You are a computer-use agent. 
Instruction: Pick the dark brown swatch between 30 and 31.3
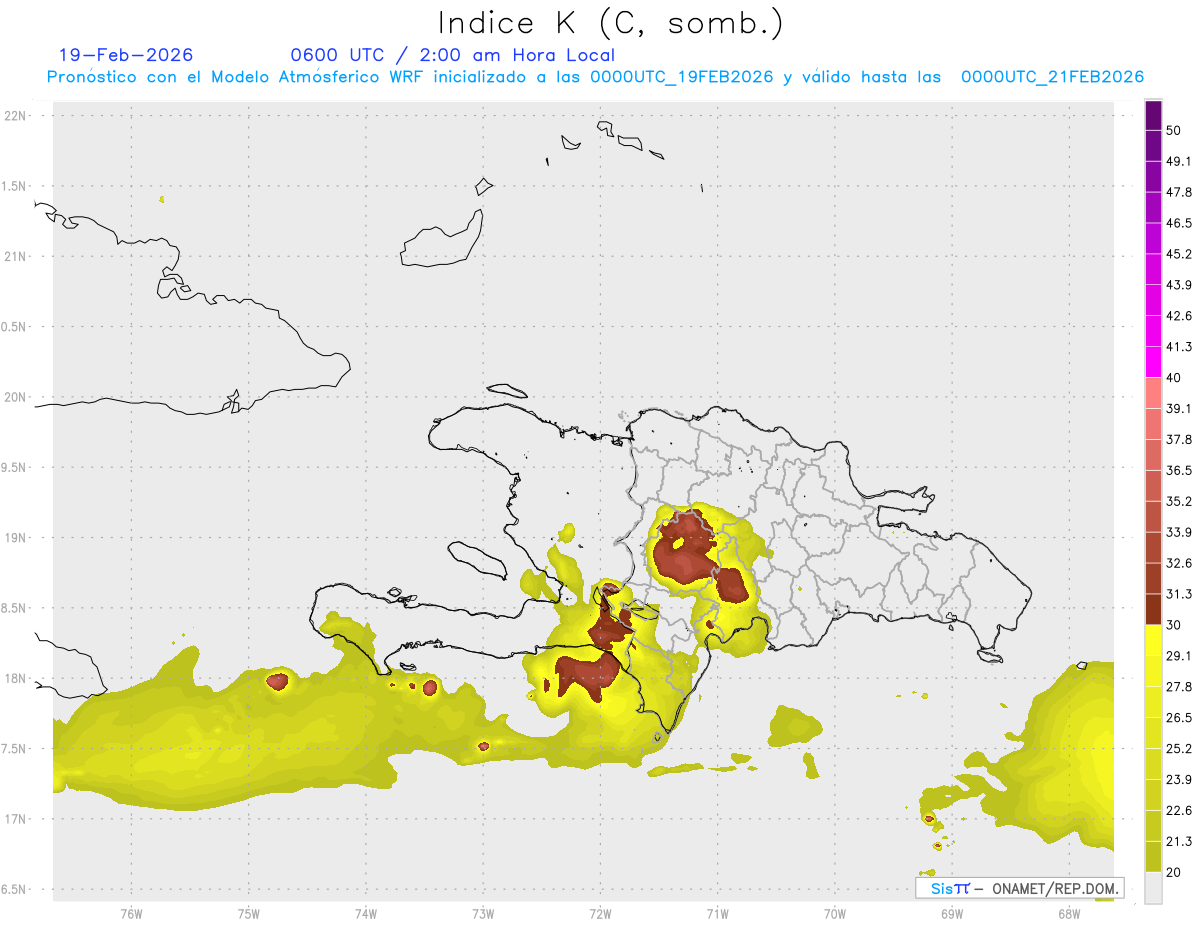[x=1153, y=609]
